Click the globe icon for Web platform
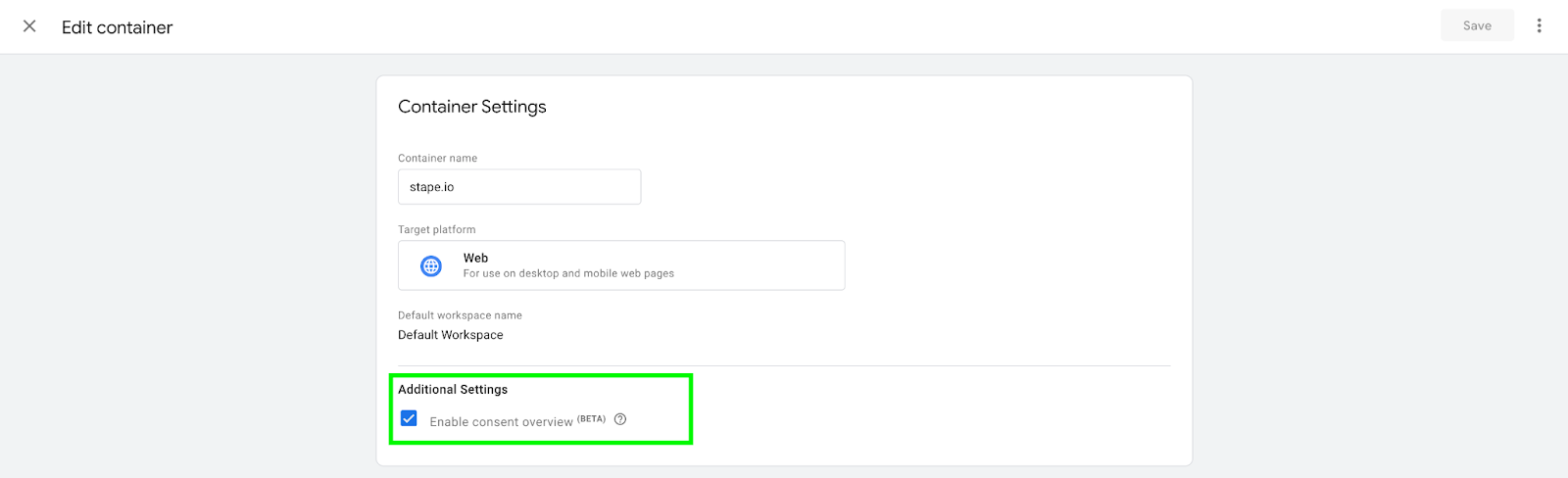 (x=431, y=265)
